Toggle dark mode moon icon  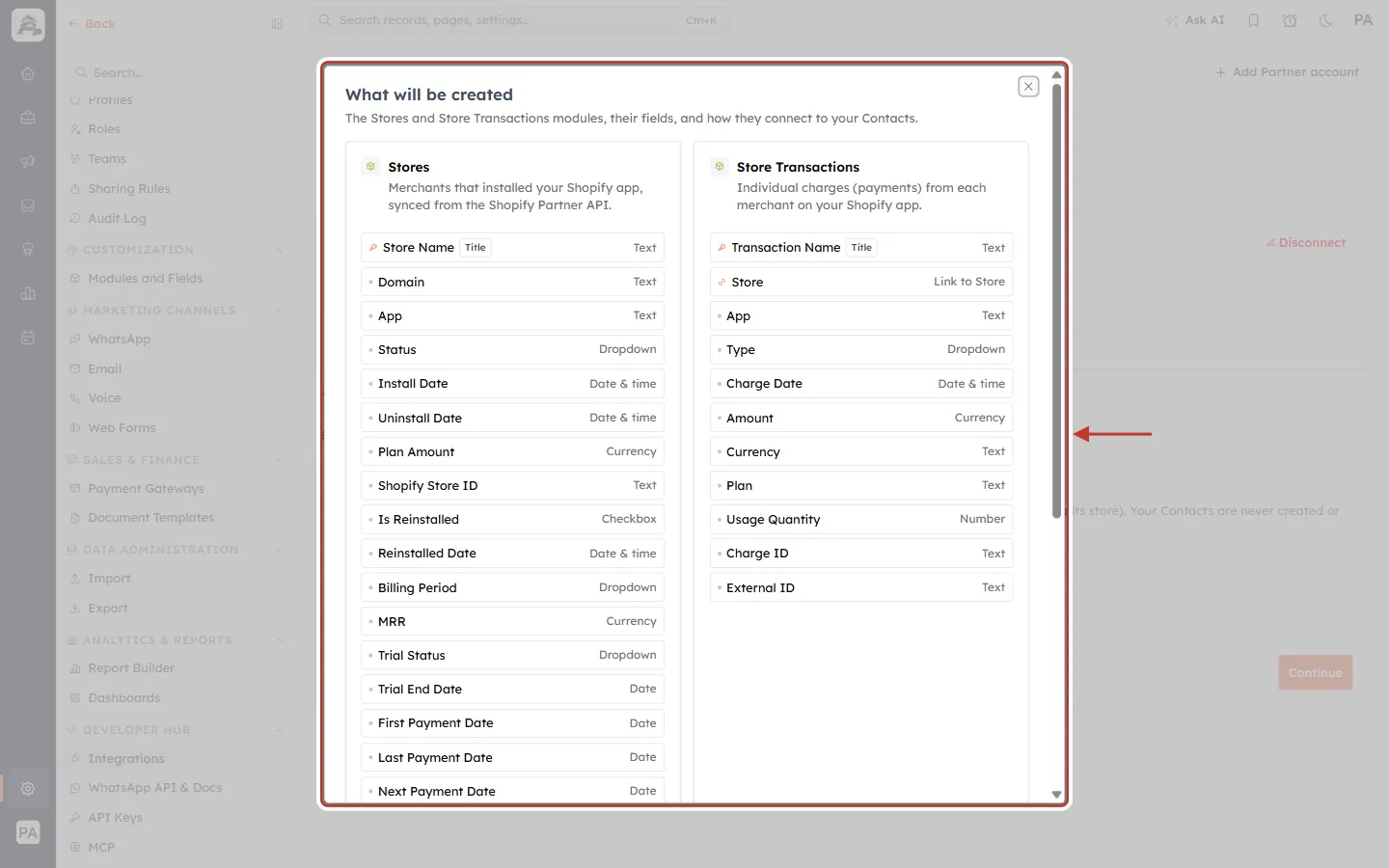pyautogui.click(x=1326, y=20)
